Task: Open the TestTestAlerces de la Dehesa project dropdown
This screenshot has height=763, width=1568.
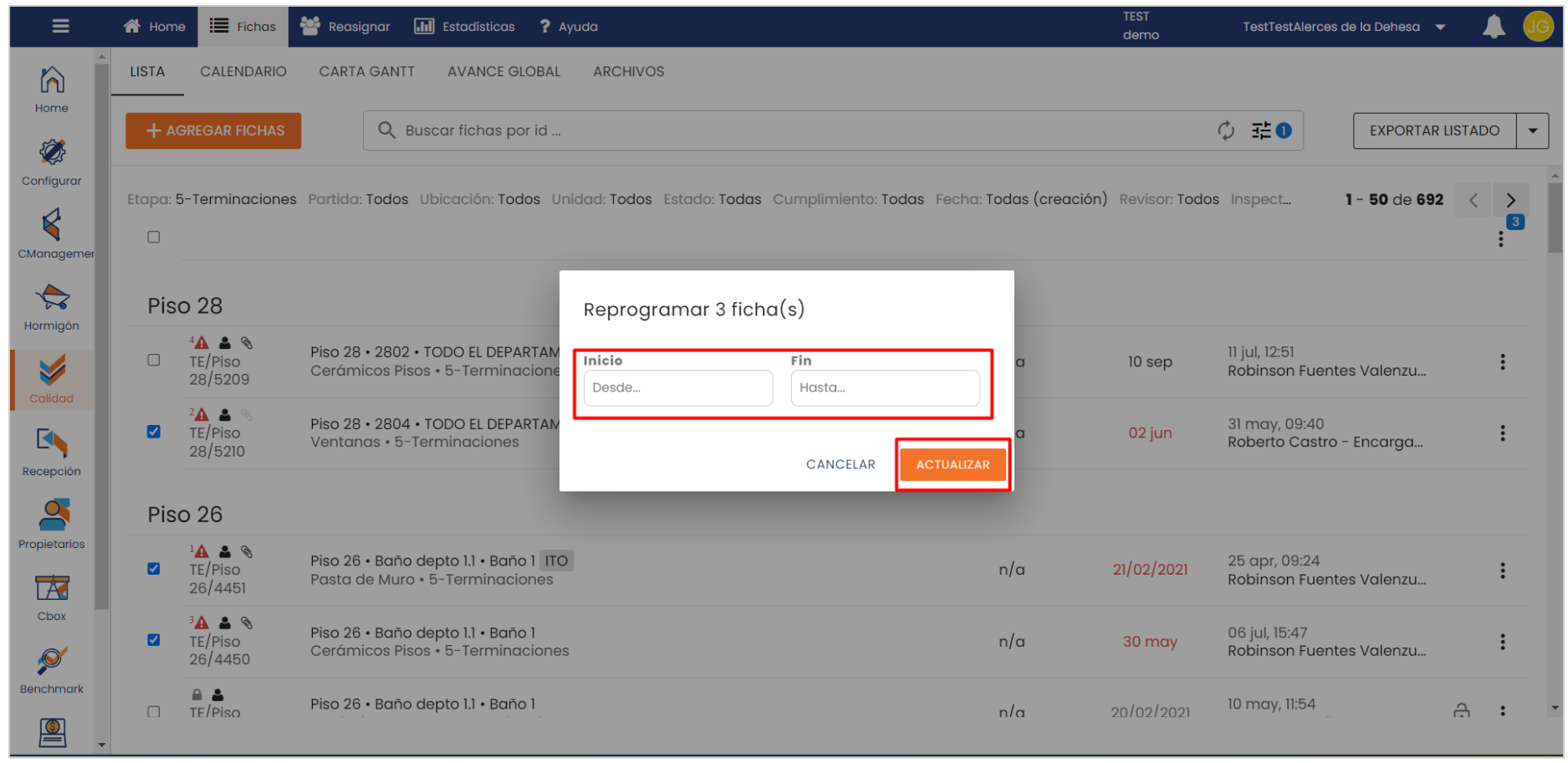Action: coord(1440,27)
